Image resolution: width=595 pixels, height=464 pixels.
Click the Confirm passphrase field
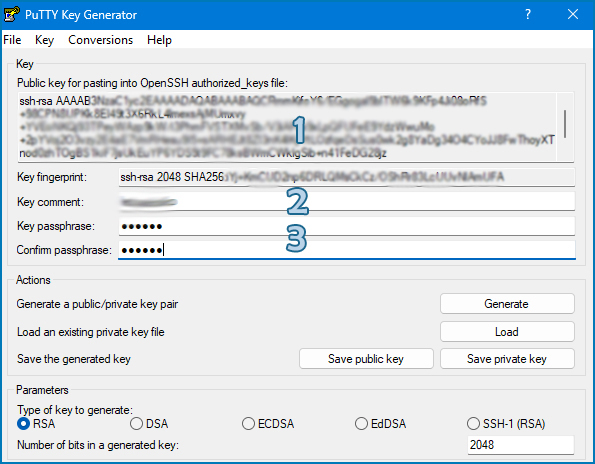(x=347, y=250)
